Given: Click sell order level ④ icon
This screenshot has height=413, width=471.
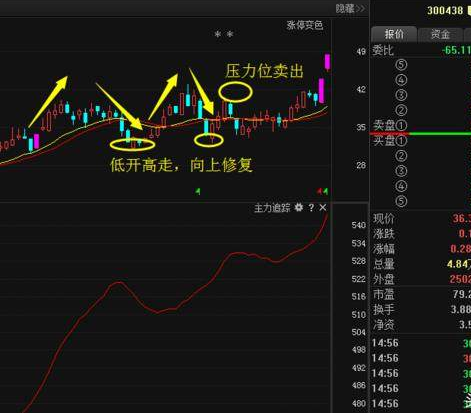Looking at the screenshot, I should tap(401, 80).
